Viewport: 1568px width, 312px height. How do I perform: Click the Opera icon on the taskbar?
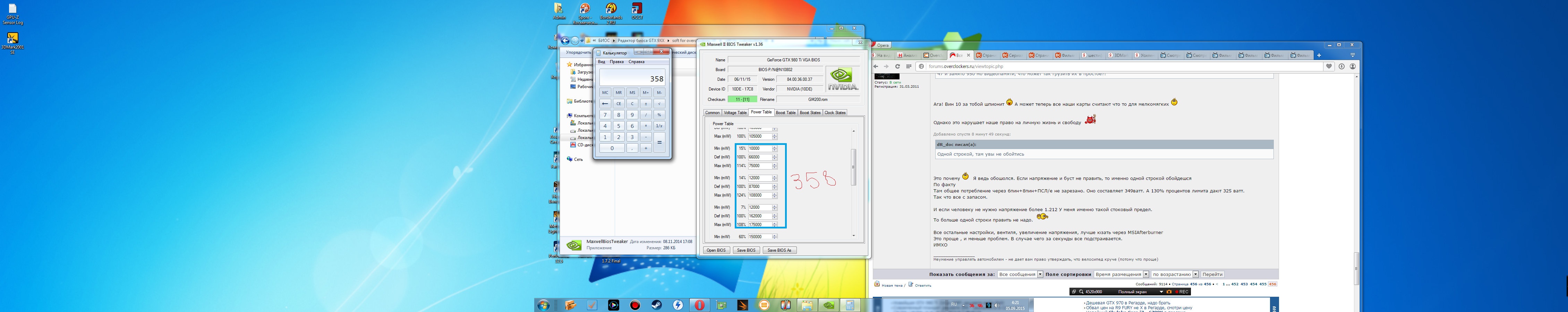[x=700, y=305]
